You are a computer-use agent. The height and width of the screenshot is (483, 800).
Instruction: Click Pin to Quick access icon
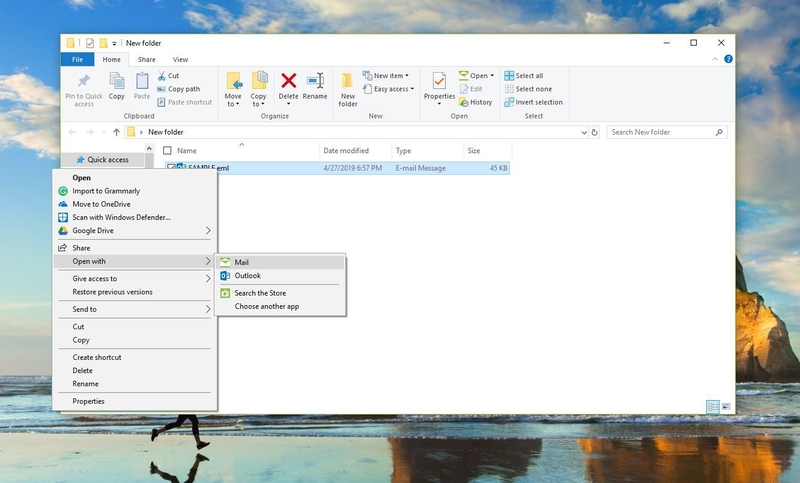click(84, 81)
